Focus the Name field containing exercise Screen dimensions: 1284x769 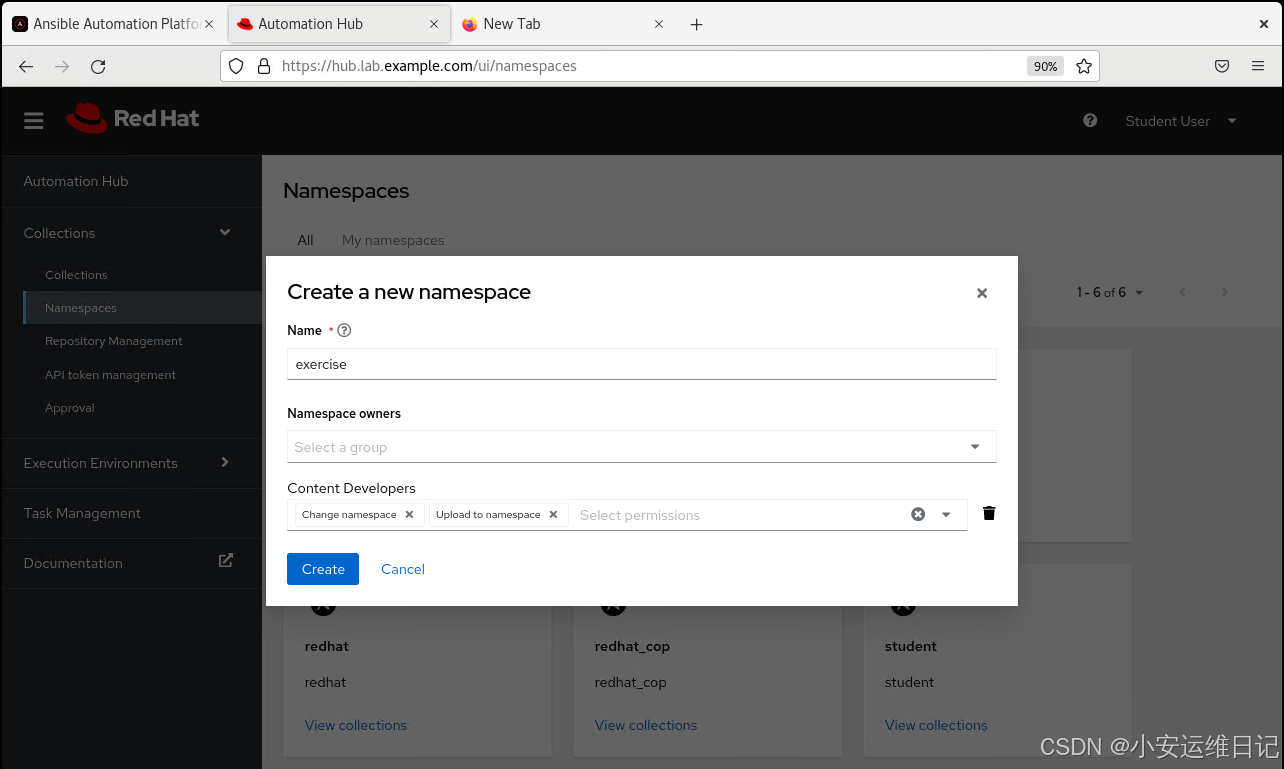[642, 364]
